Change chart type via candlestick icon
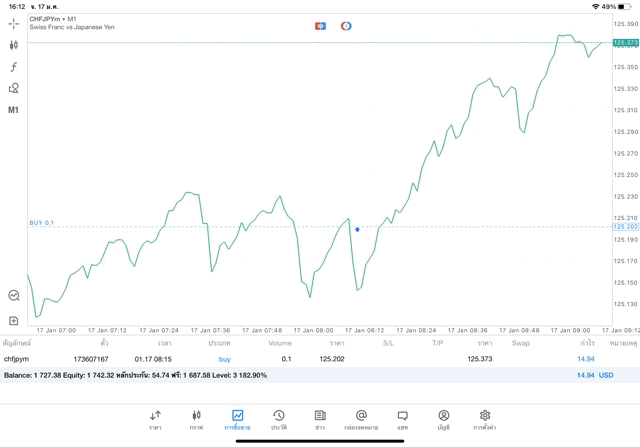The image size is (640, 447). point(14,45)
